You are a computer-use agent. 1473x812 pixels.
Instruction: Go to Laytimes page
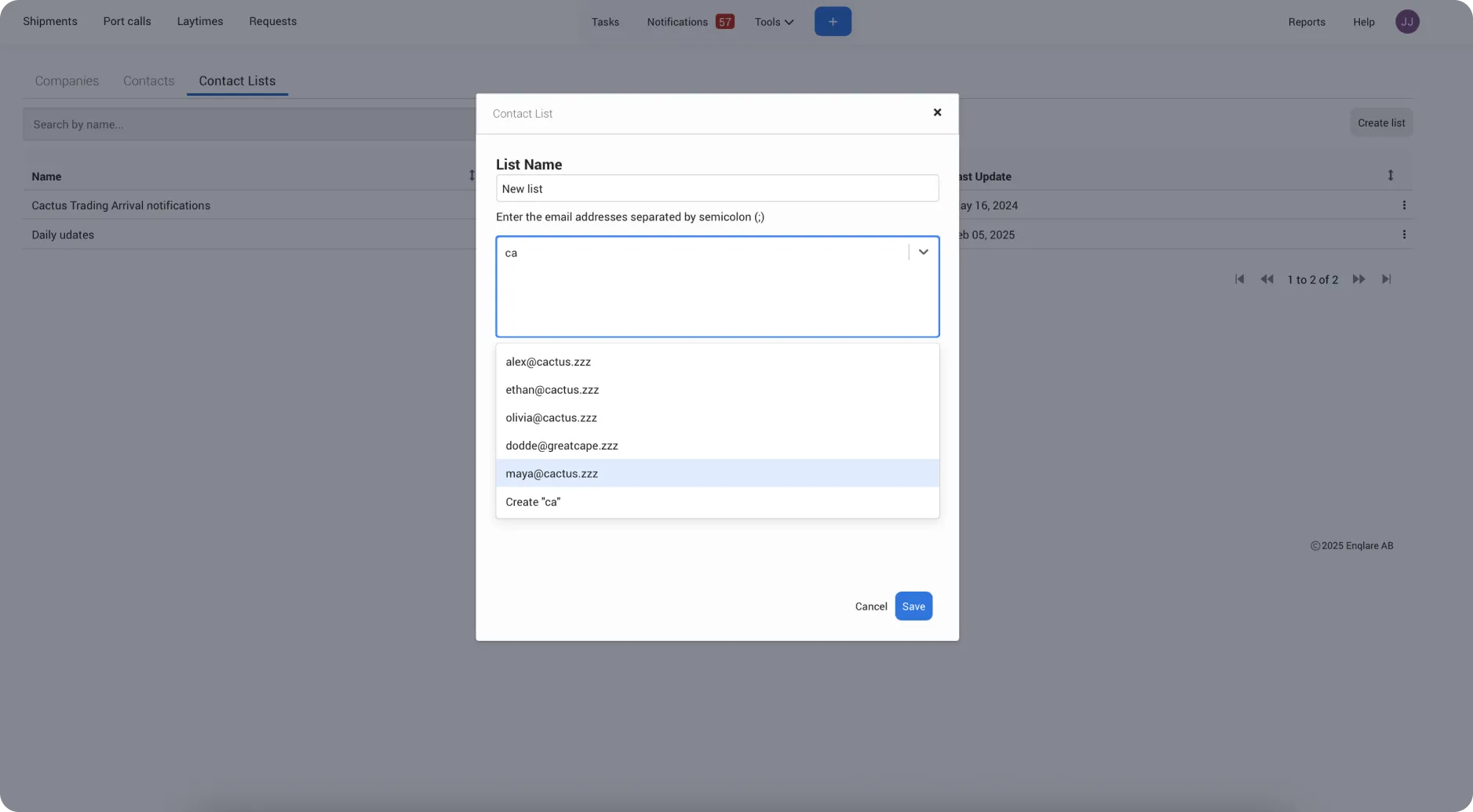click(200, 21)
